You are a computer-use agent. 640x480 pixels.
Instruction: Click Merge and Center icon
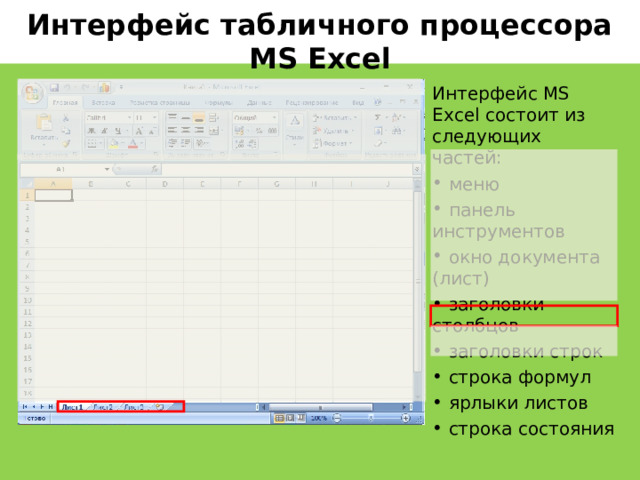pyautogui.click(x=214, y=131)
